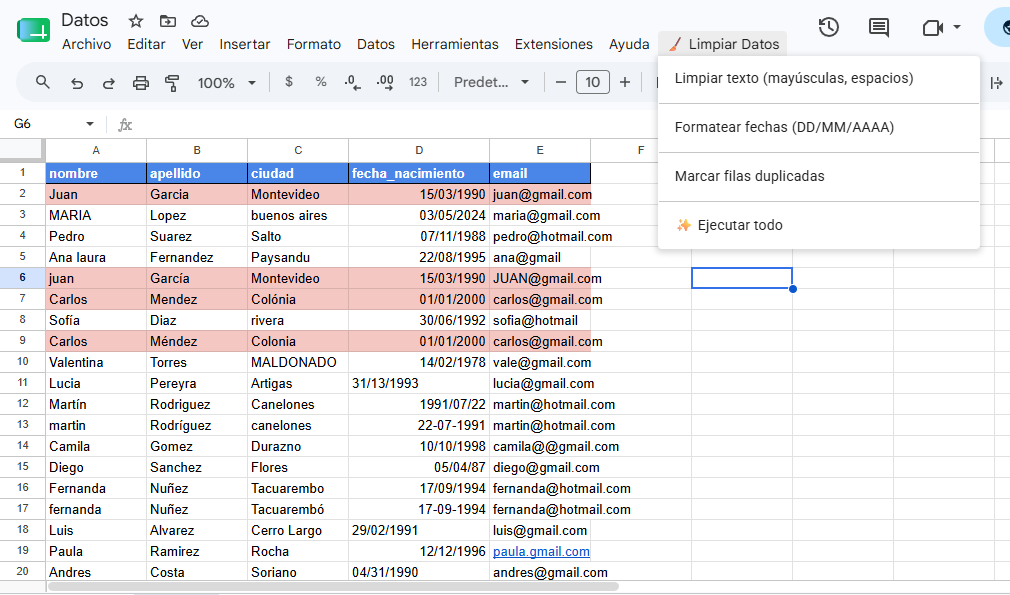Screen dimensions: 1010x595
Task: Activate paint format tool
Action: pyautogui.click(x=172, y=83)
